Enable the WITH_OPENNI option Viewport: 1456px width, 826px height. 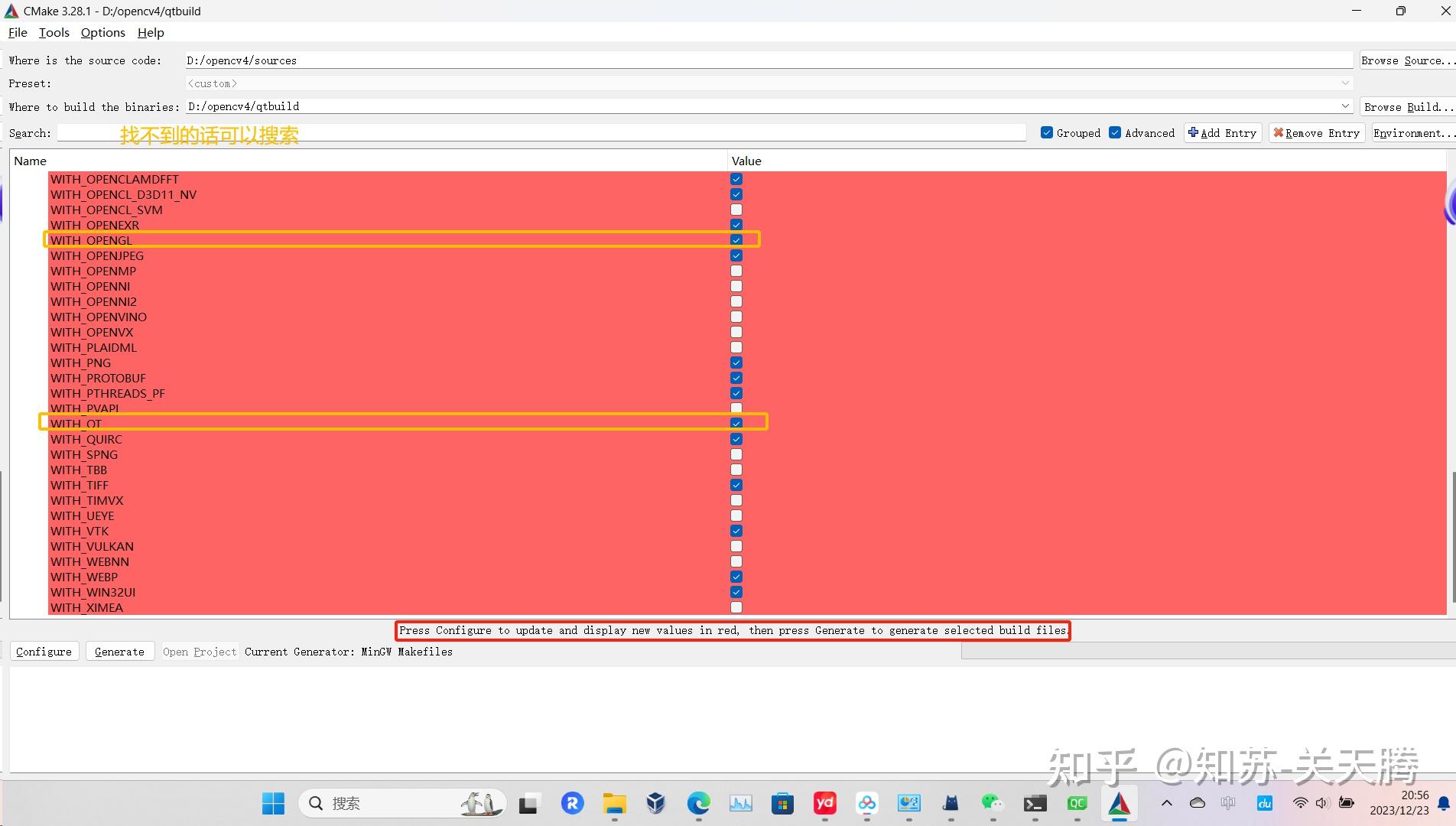(736, 286)
